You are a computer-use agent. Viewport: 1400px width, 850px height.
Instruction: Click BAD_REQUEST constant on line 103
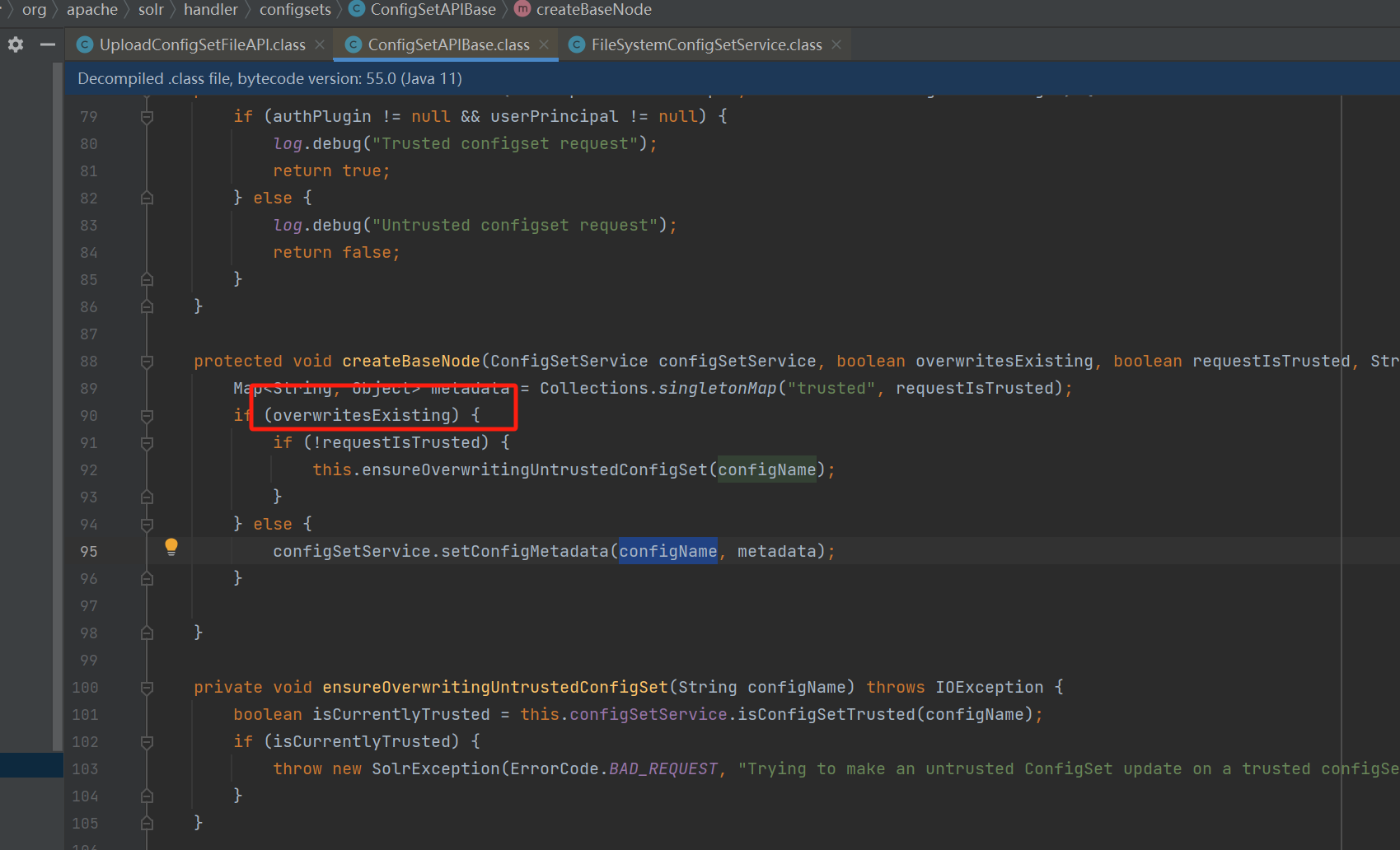click(663, 768)
